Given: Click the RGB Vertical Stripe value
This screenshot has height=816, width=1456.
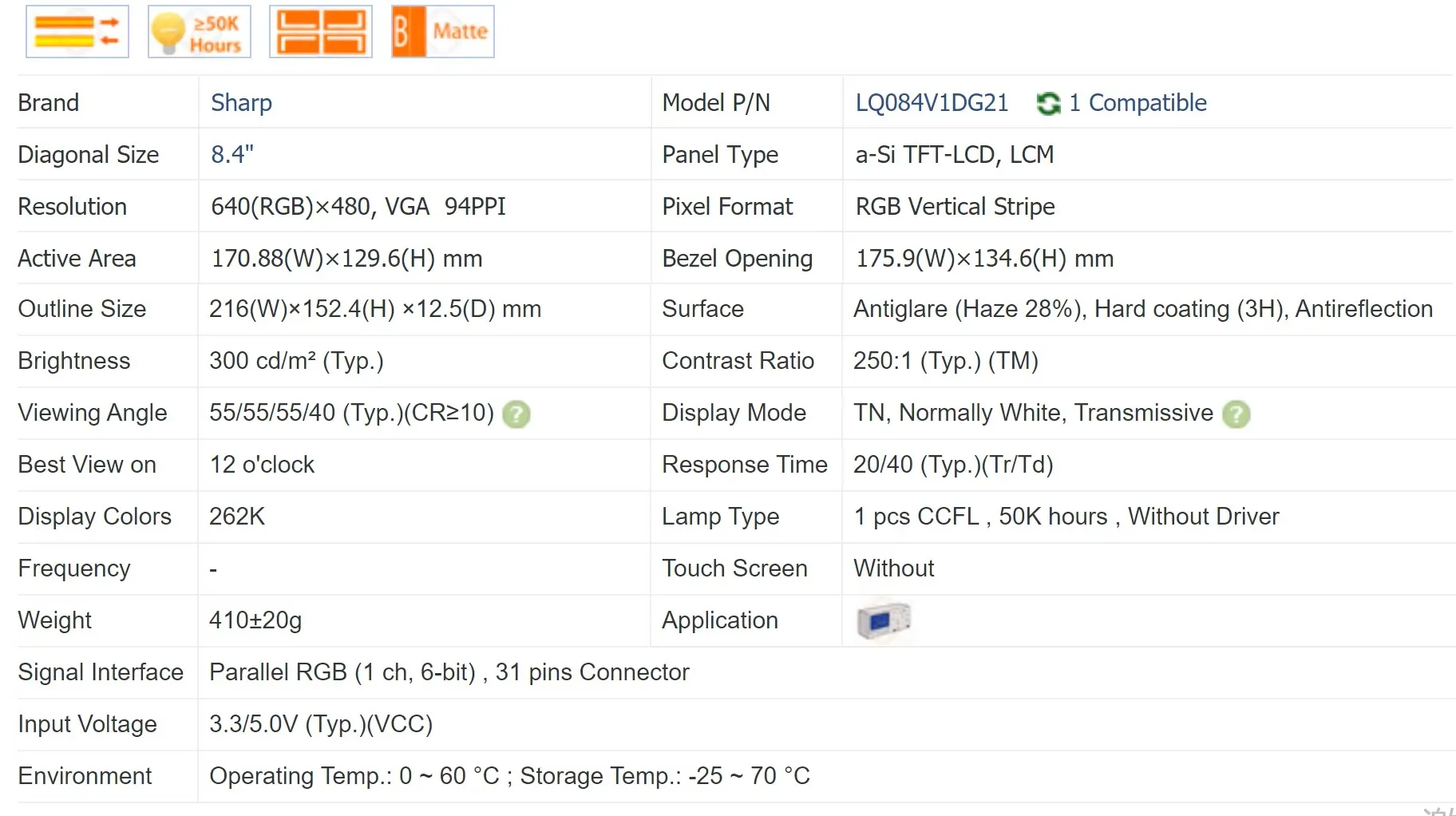Looking at the screenshot, I should click(x=955, y=207).
